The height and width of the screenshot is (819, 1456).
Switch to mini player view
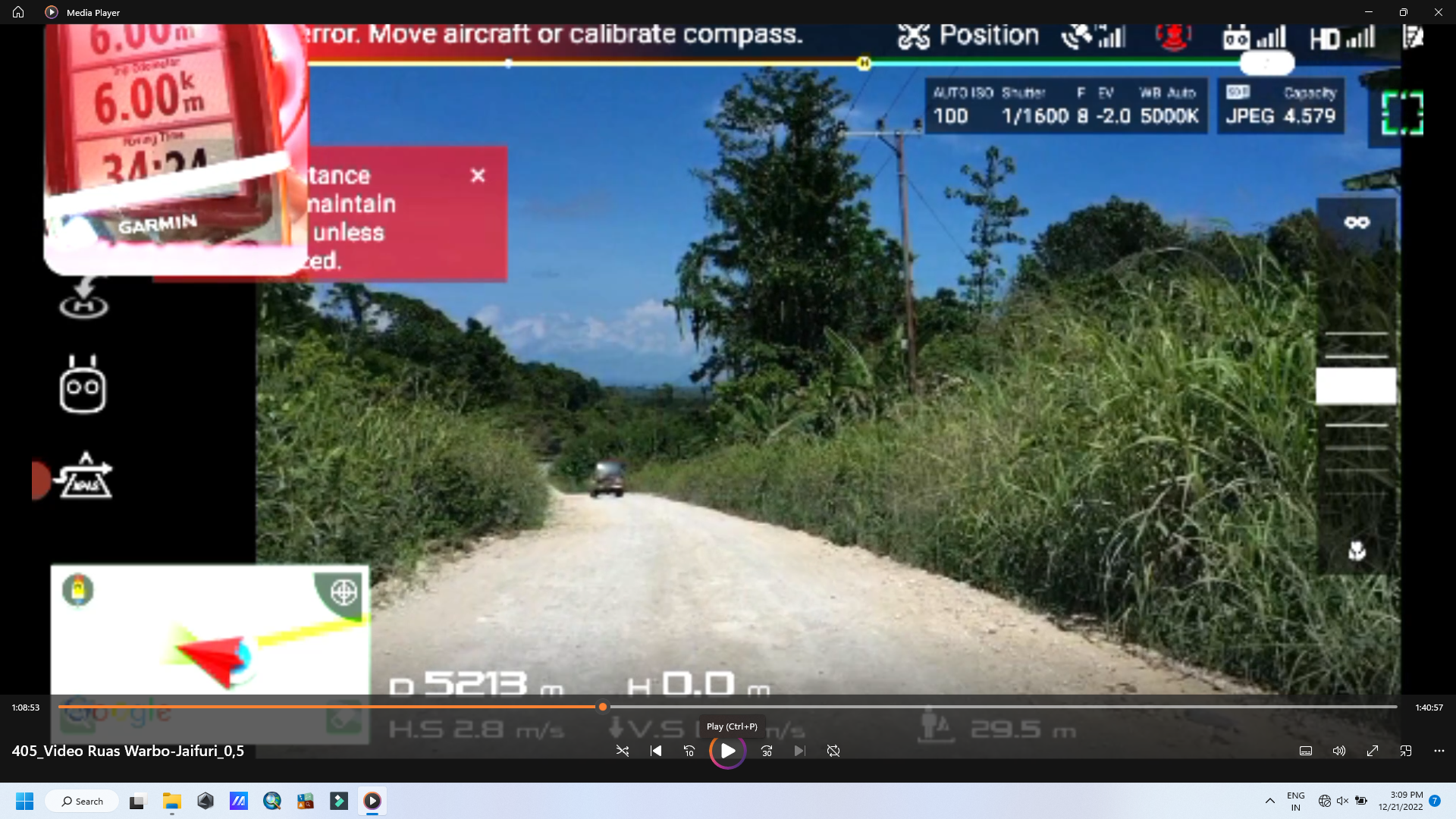click(x=1406, y=751)
